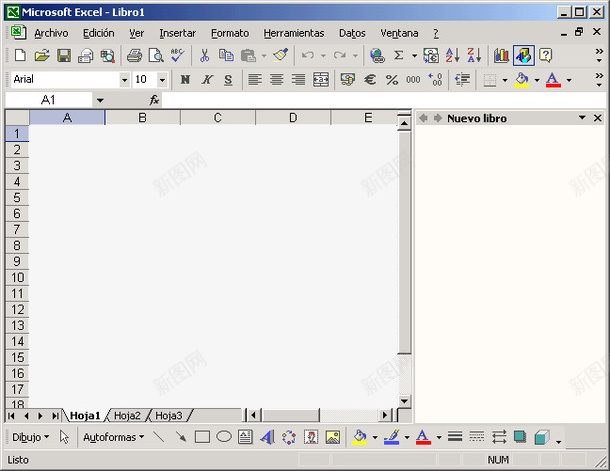Click the Paste clipboard icon
The height and width of the screenshot is (471, 610).
pyautogui.click(x=248, y=56)
